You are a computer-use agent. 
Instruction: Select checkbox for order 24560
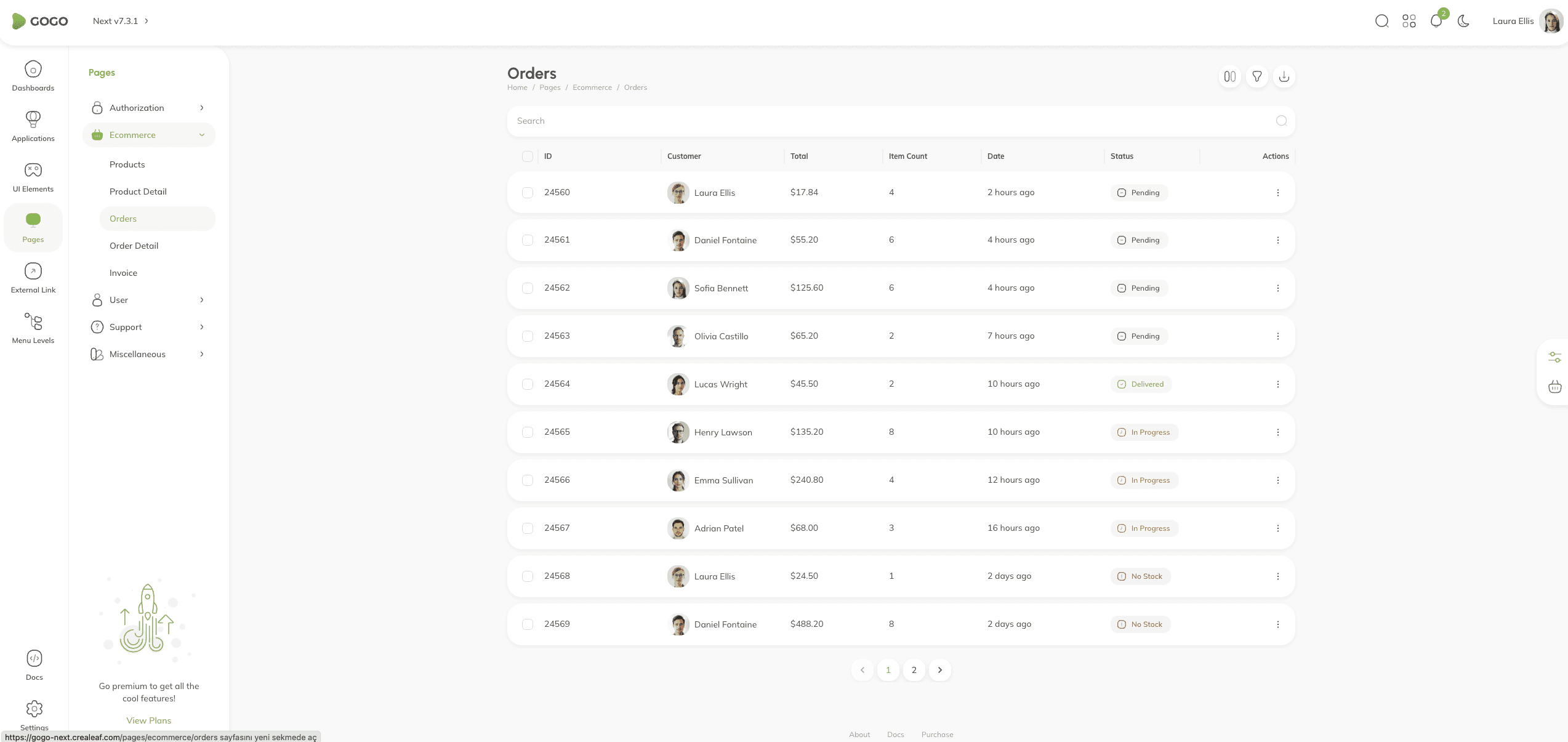tap(528, 193)
